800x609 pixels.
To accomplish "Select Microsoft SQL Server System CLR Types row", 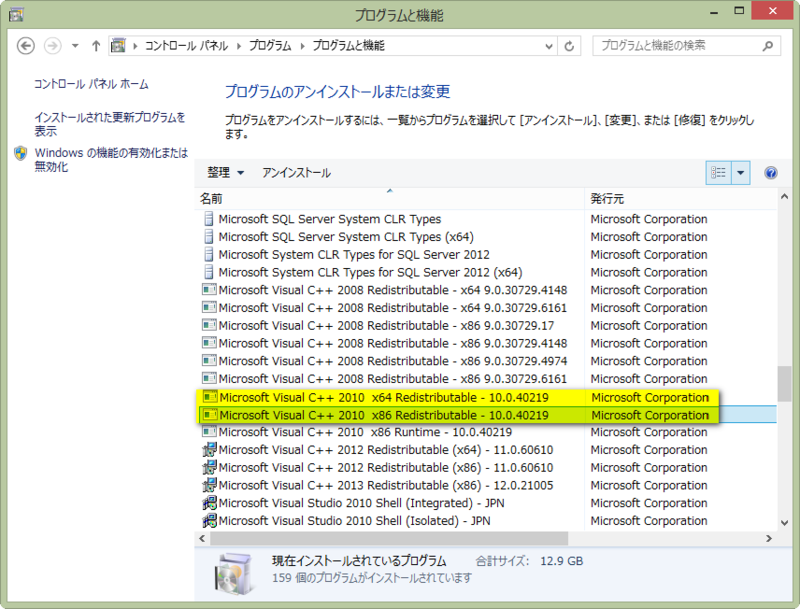I will (486, 219).
